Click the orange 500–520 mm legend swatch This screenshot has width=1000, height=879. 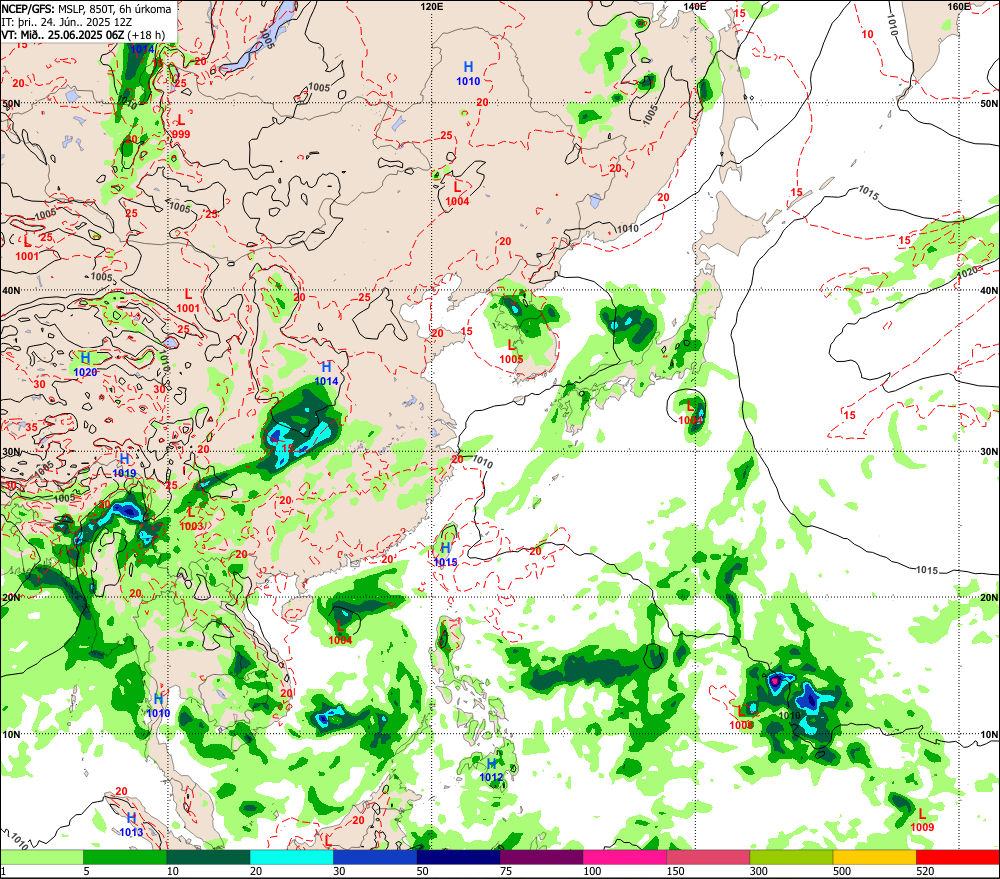coord(874,857)
